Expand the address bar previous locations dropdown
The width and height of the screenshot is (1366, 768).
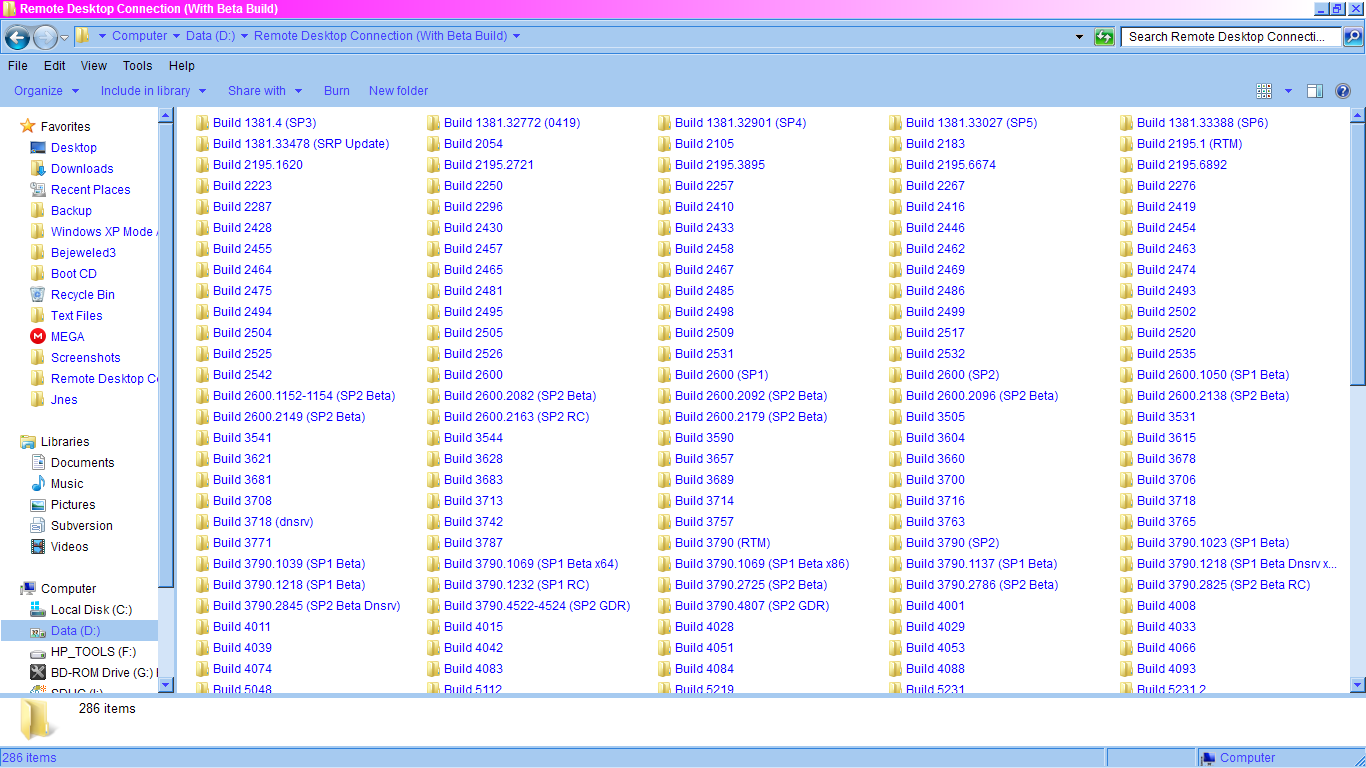click(x=1079, y=37)
